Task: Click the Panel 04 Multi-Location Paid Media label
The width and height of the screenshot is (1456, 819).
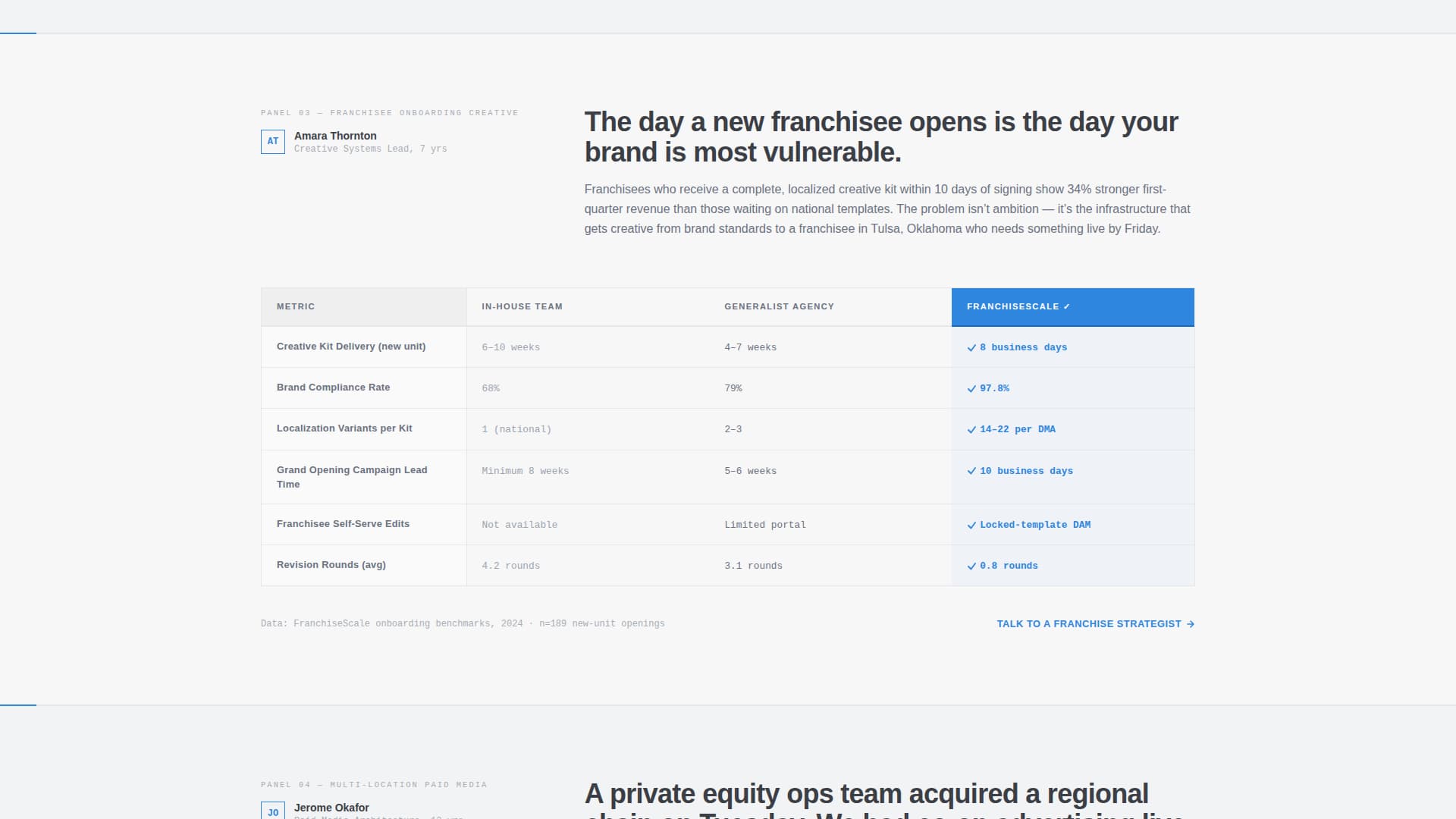Action: tap(374, 785)
